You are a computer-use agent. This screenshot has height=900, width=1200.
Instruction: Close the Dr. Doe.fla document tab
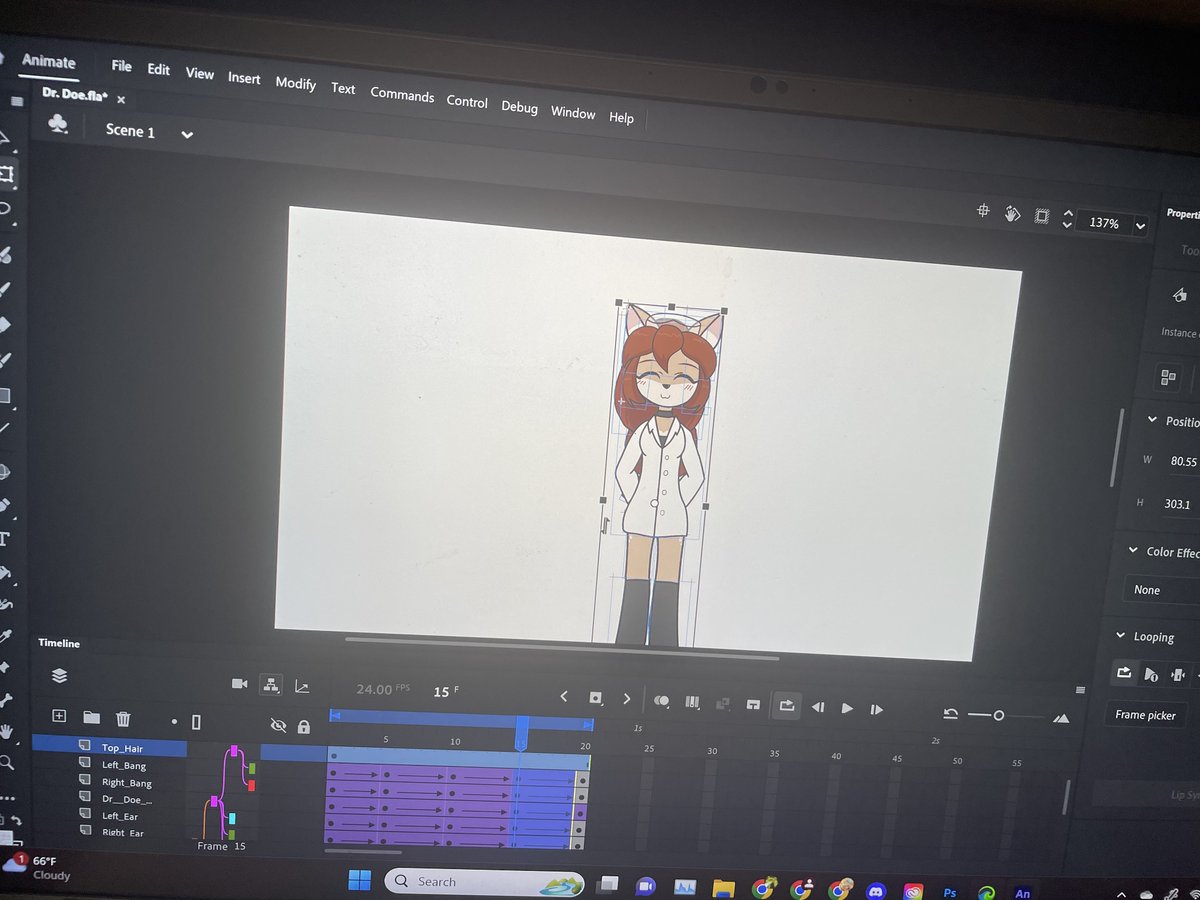(121, 100)
